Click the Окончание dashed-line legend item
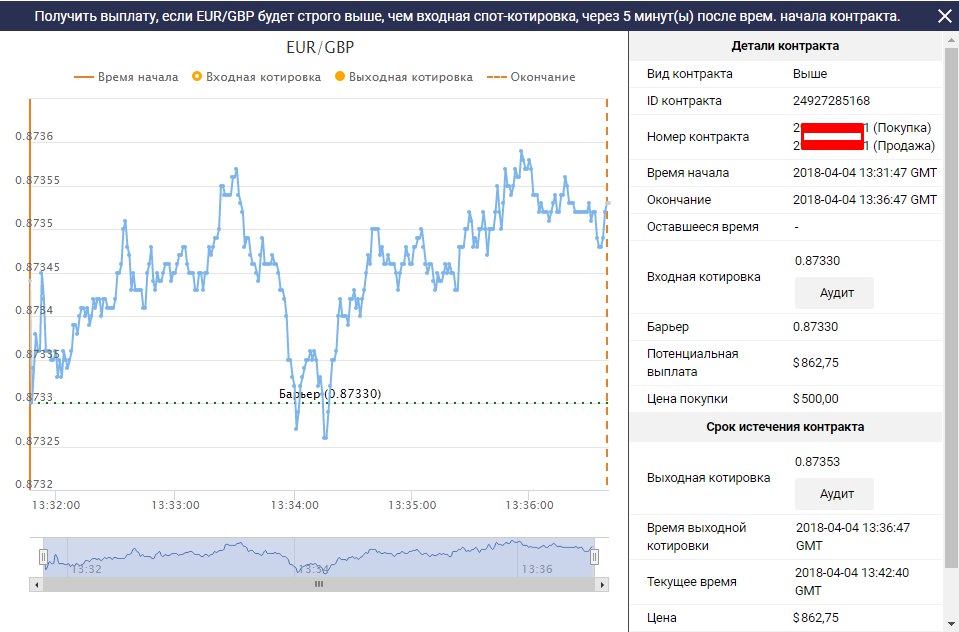Image resolution: width=959 pixels, height=632 pixels. 531,77
